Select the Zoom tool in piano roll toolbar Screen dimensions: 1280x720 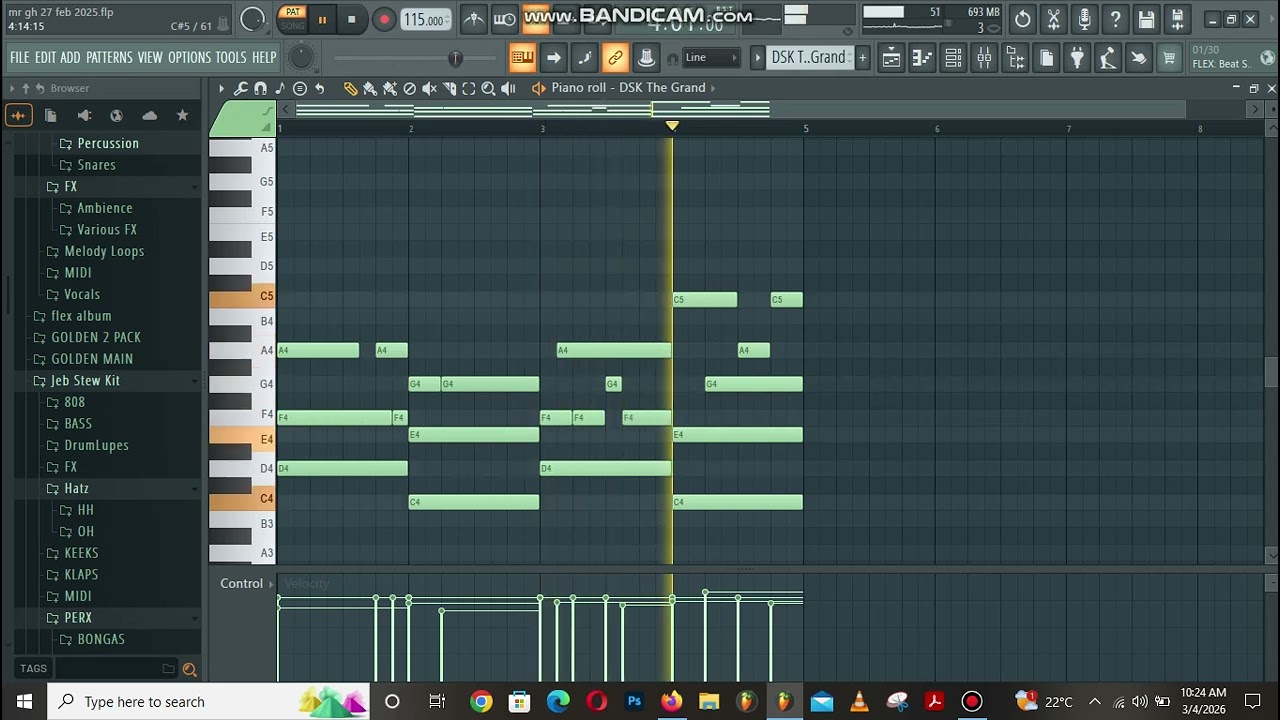tap(488, 89)
